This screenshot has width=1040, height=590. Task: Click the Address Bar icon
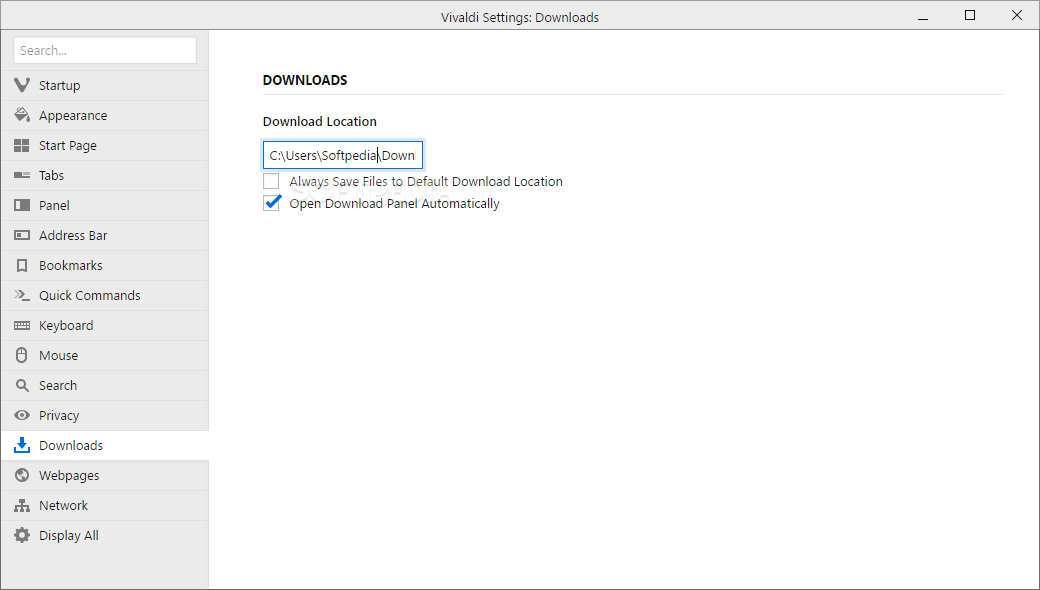22,235
